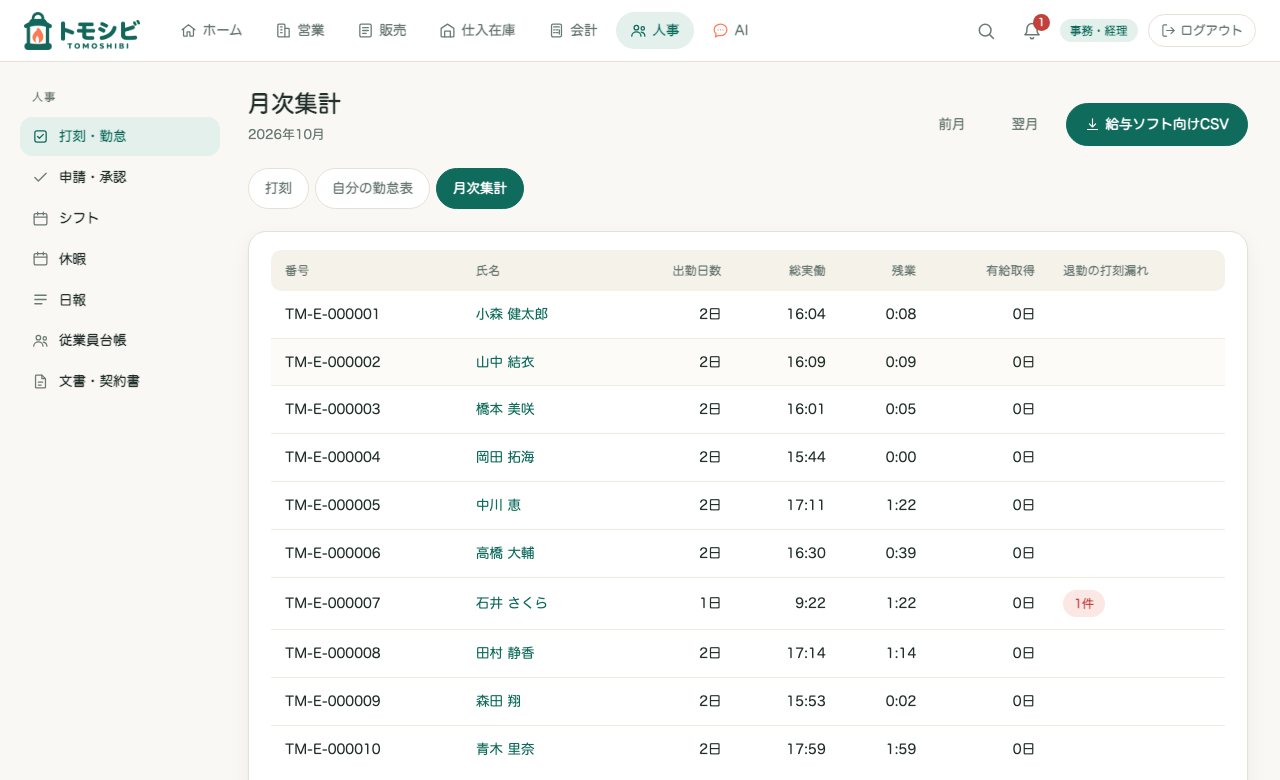
Task: Open the search magnifier icon
Action: pos(986,31)
